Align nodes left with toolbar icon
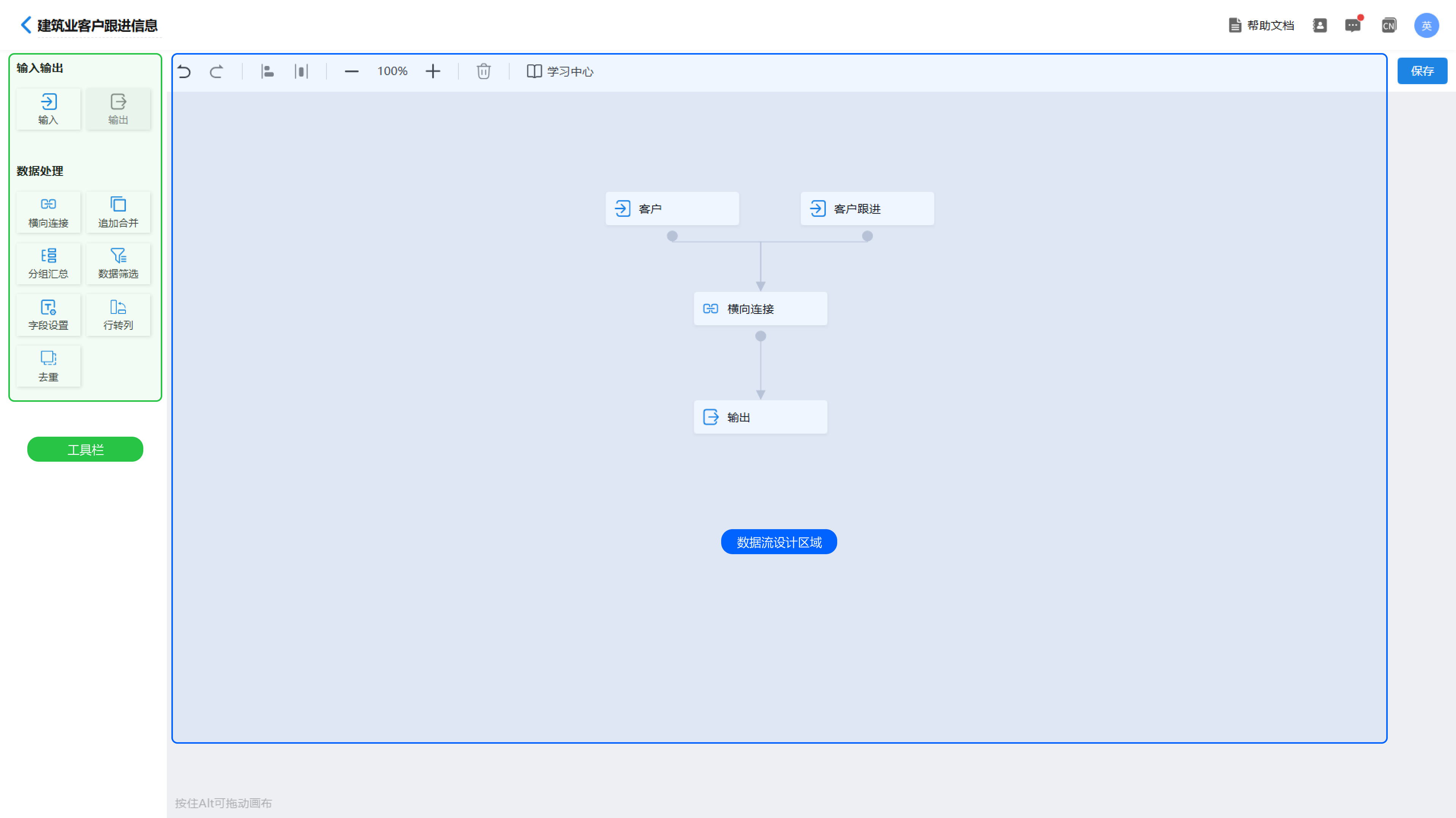This screenshot has width=1456, height=818. (x=268, y=71)
